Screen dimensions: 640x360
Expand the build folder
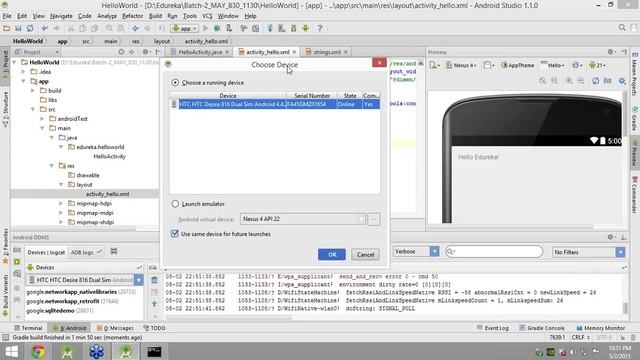coord(33,91)
